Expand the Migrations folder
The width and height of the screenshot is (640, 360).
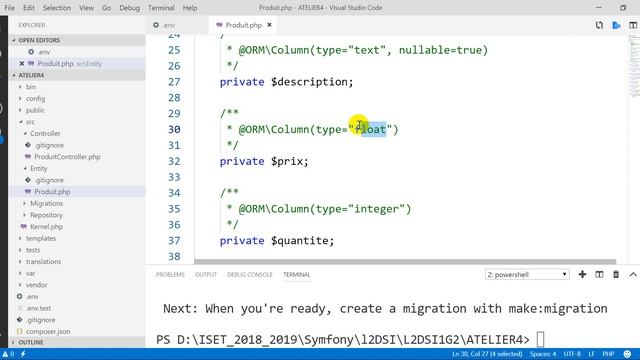[77, 203]
